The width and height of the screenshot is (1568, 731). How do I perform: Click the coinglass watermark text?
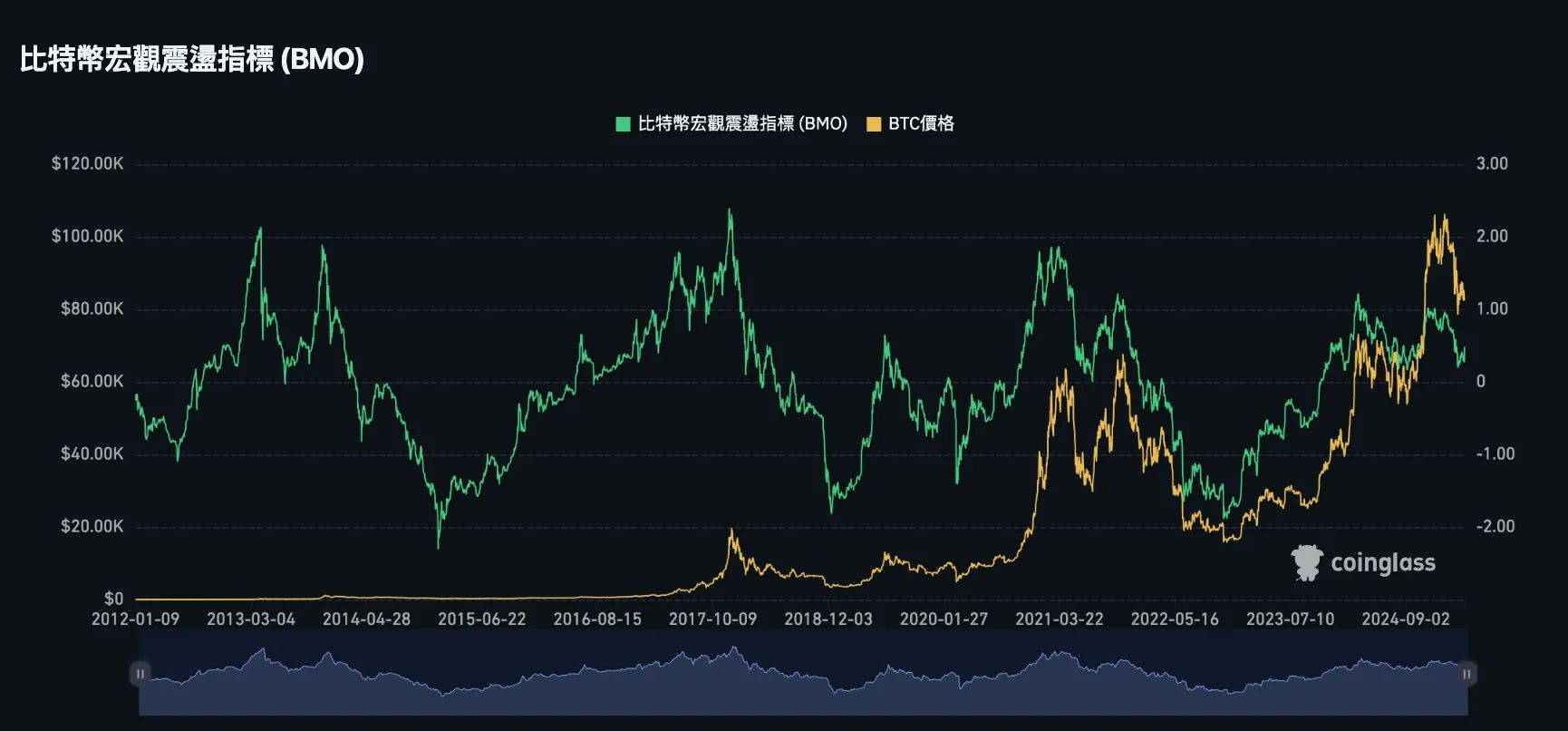(x=1382, y=563)
